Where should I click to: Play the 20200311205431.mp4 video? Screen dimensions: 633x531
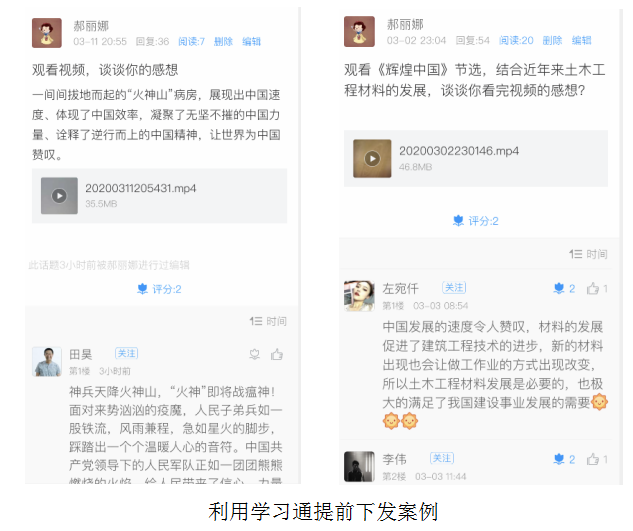coord(59,196)
